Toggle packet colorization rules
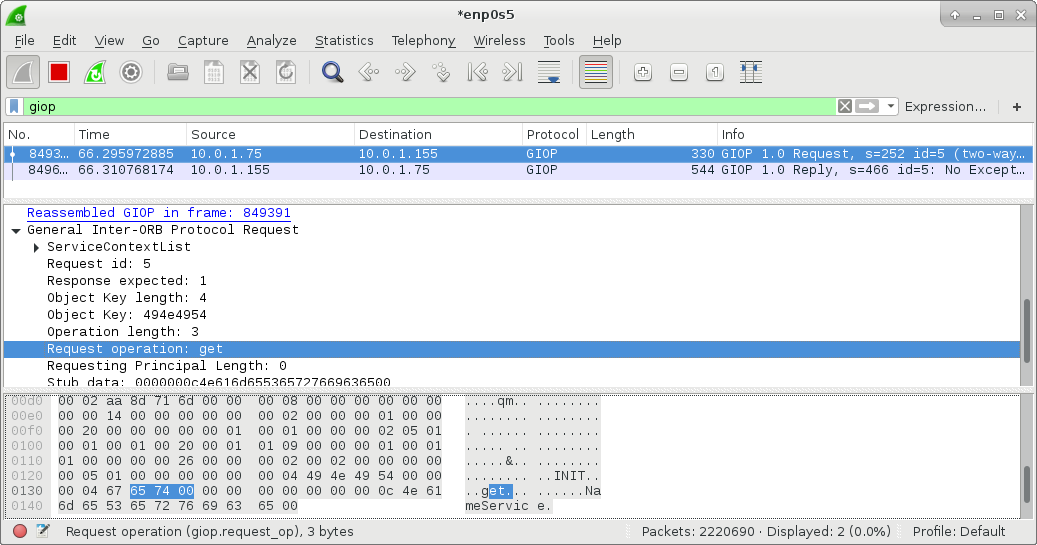The image size is (1037, 545). coord(596,72)
